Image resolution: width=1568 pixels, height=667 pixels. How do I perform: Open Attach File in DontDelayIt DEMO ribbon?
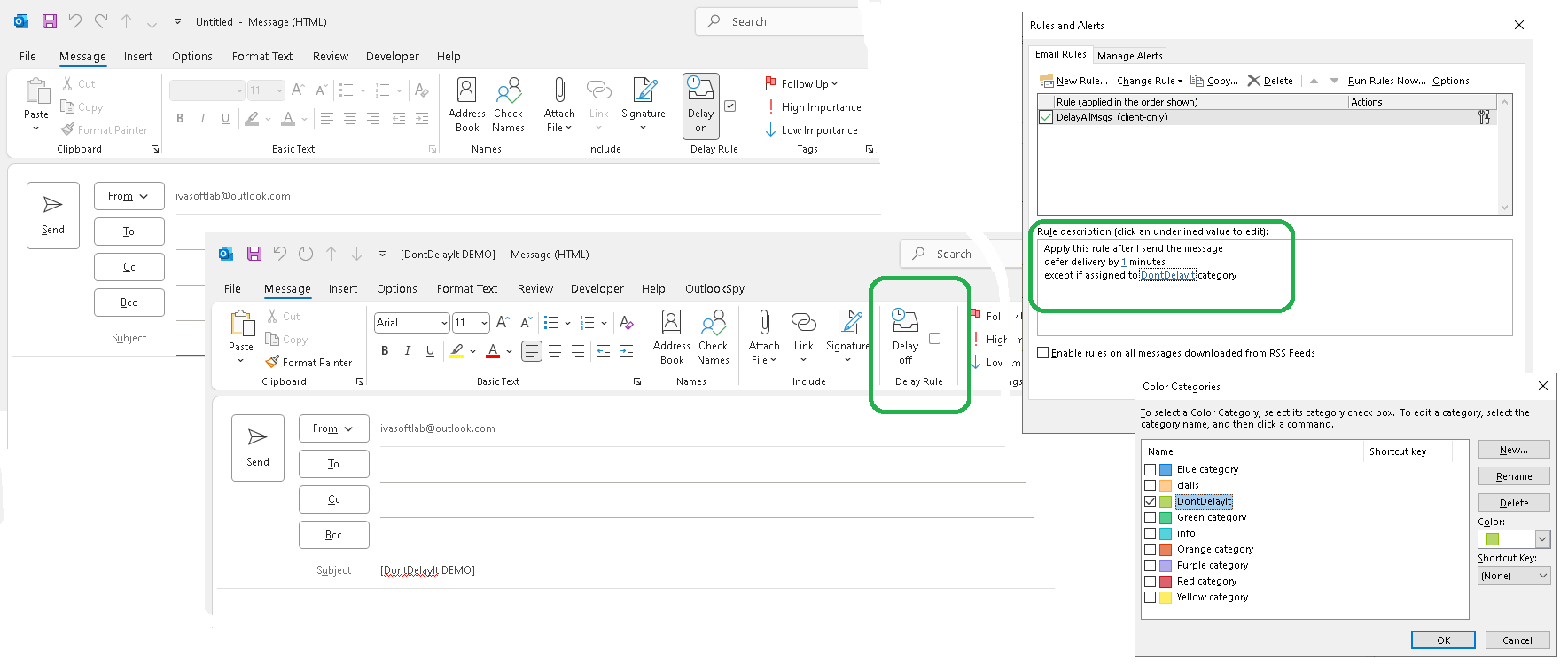point(764,337)
